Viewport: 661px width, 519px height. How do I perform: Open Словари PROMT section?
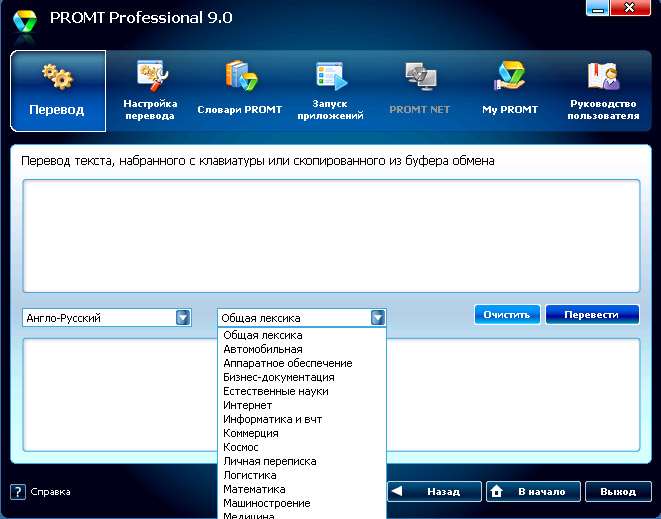pos(239,89)
